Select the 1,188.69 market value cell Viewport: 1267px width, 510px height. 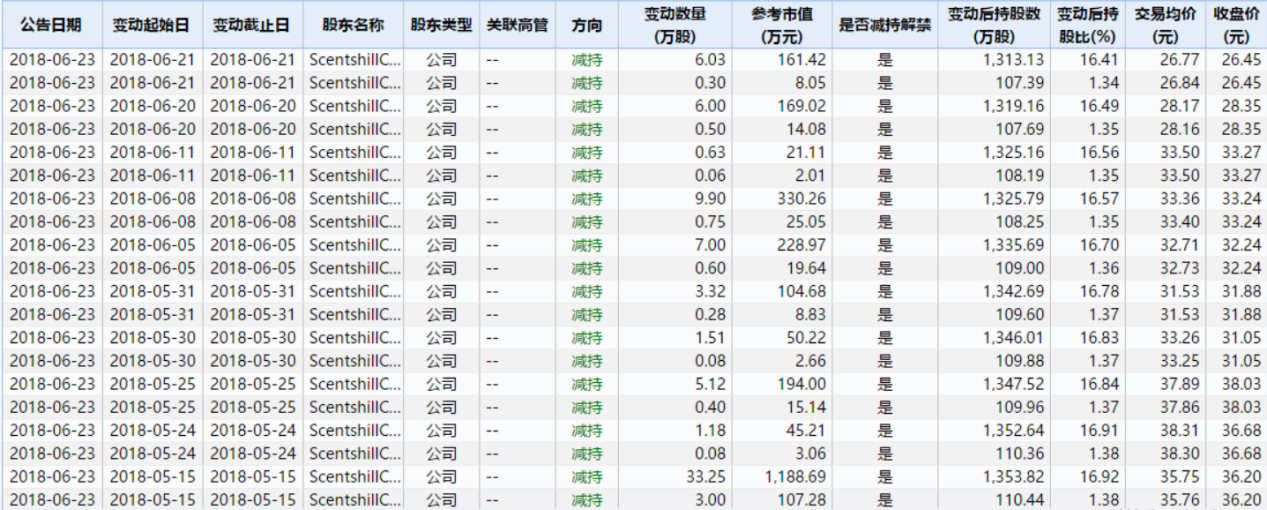(x=782, y=476)
